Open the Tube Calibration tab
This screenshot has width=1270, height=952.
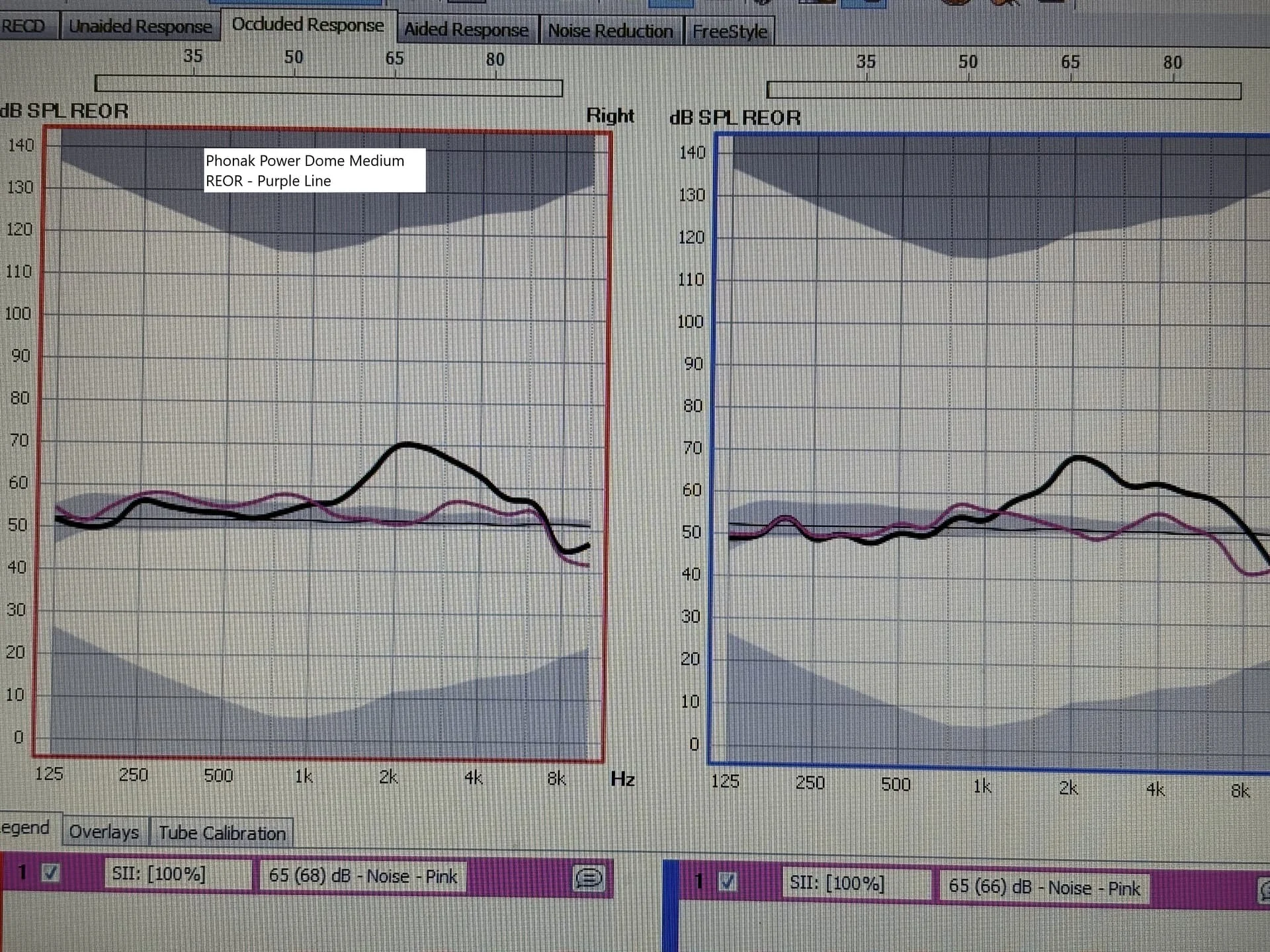[222, 833]
